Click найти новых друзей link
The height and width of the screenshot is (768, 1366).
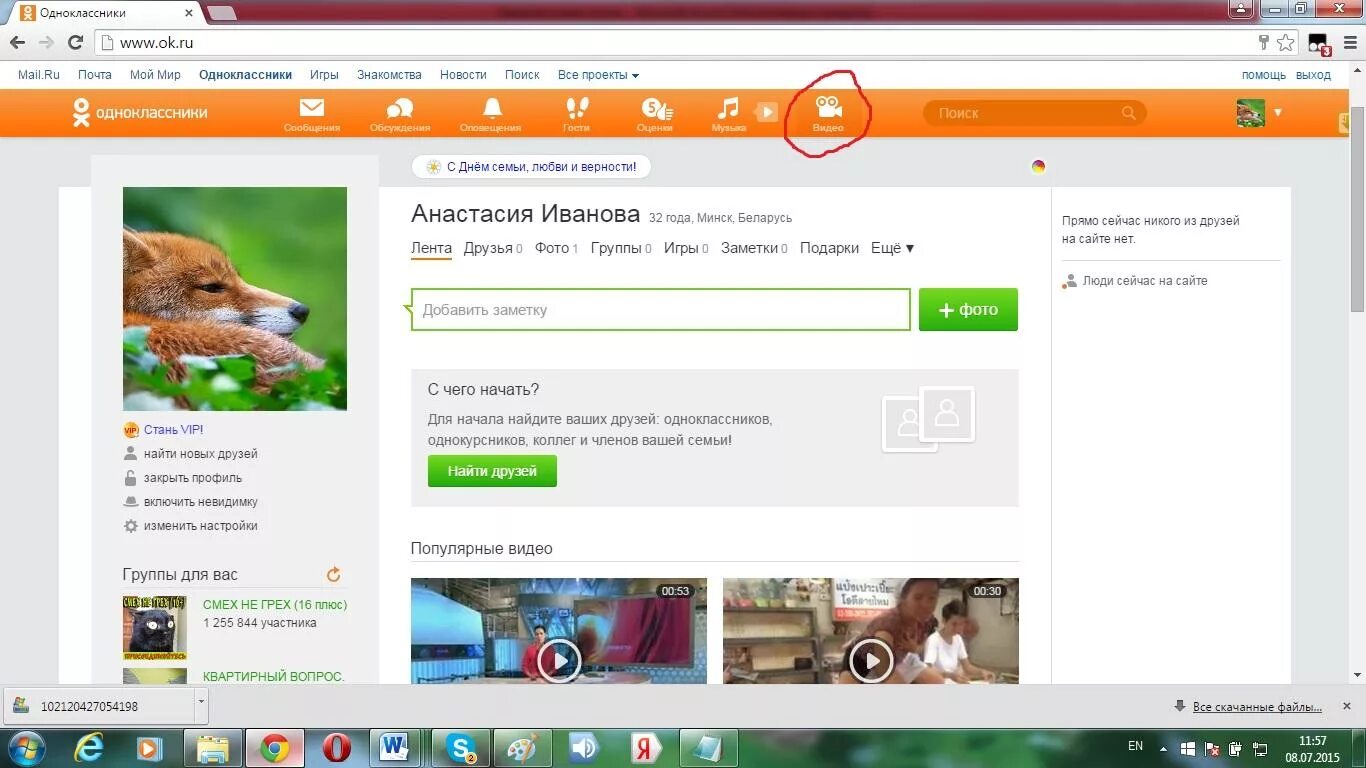(200, 454)
